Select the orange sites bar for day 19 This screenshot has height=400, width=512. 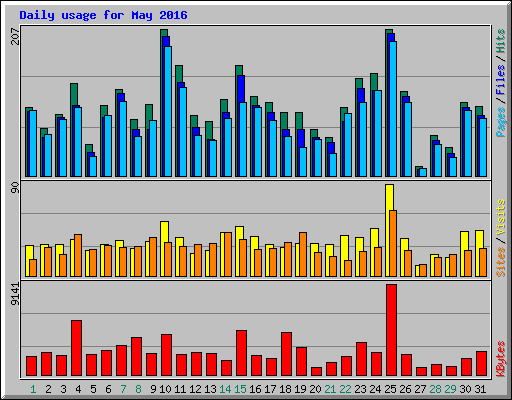click(303, 255)
